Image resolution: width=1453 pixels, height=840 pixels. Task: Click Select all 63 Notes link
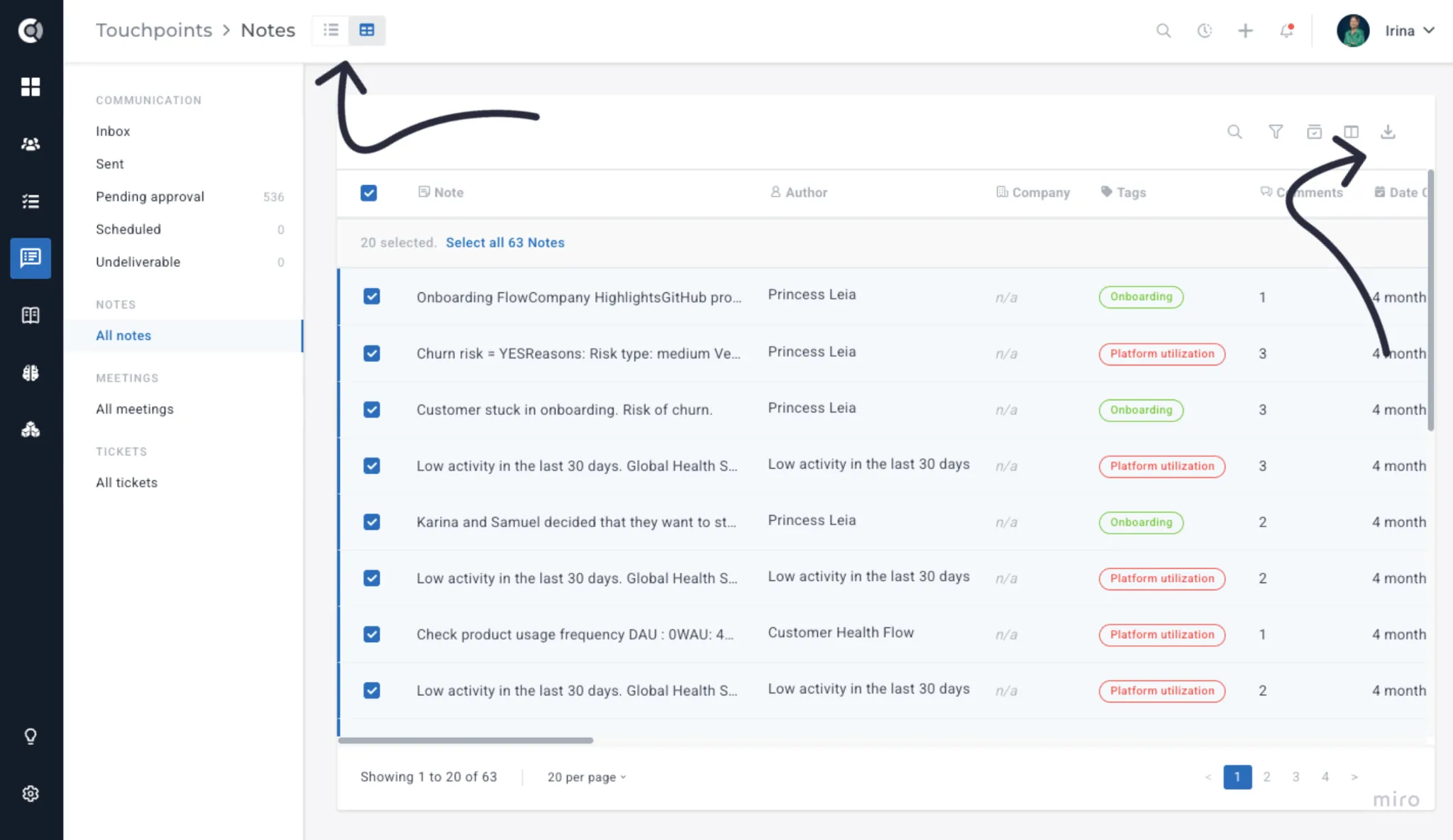pos(505,243)
